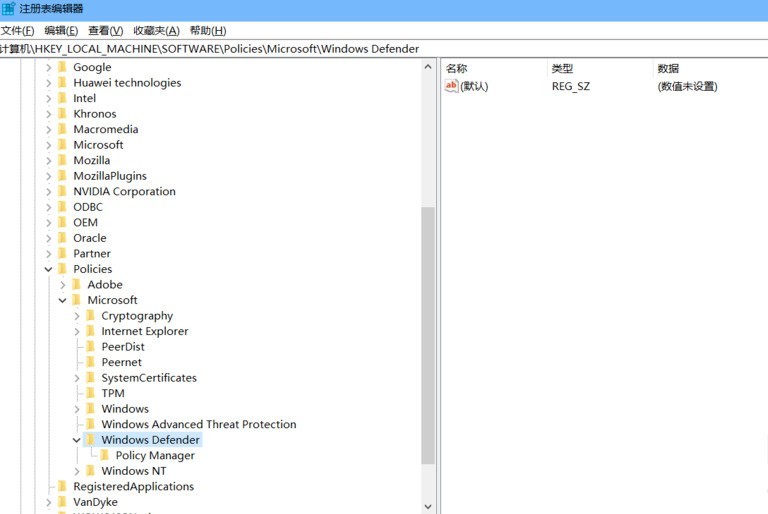Click the tree pane scroll down arrow

click(x=428, y=506)
